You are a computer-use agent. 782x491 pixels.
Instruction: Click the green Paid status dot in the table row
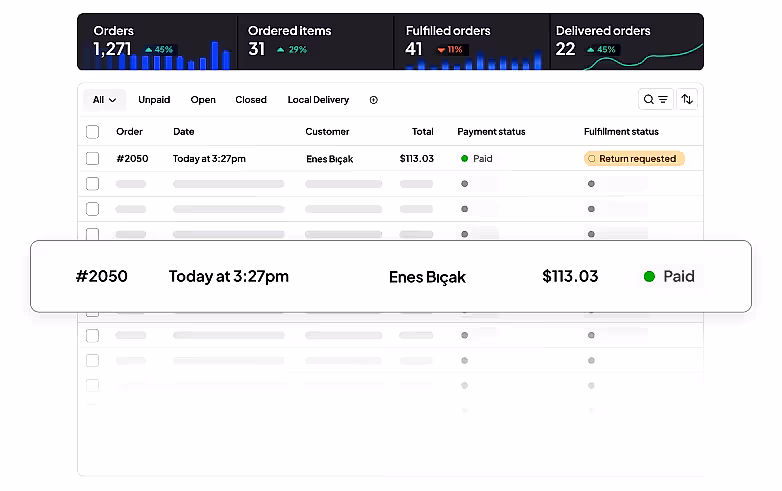(x=465, y=158)
